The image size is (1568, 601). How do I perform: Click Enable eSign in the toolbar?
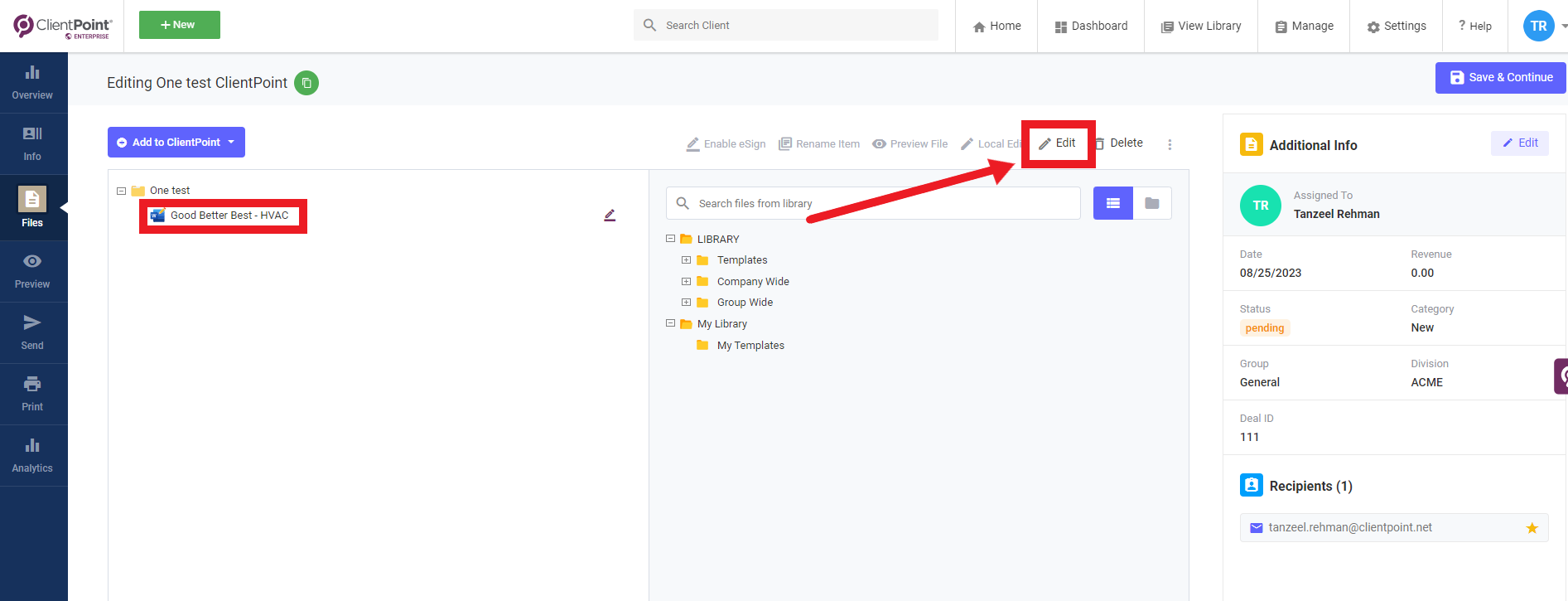coord(726,144)
